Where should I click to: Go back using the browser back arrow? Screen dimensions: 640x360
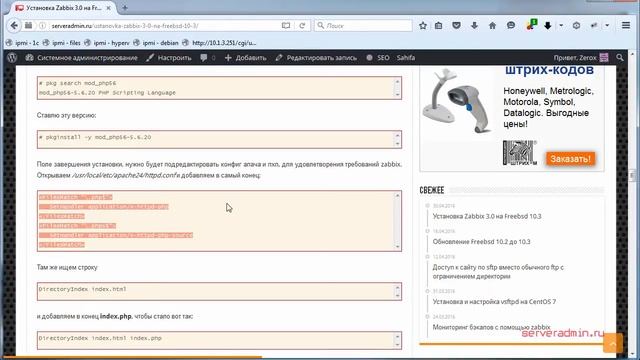click(x=14, y=25)
